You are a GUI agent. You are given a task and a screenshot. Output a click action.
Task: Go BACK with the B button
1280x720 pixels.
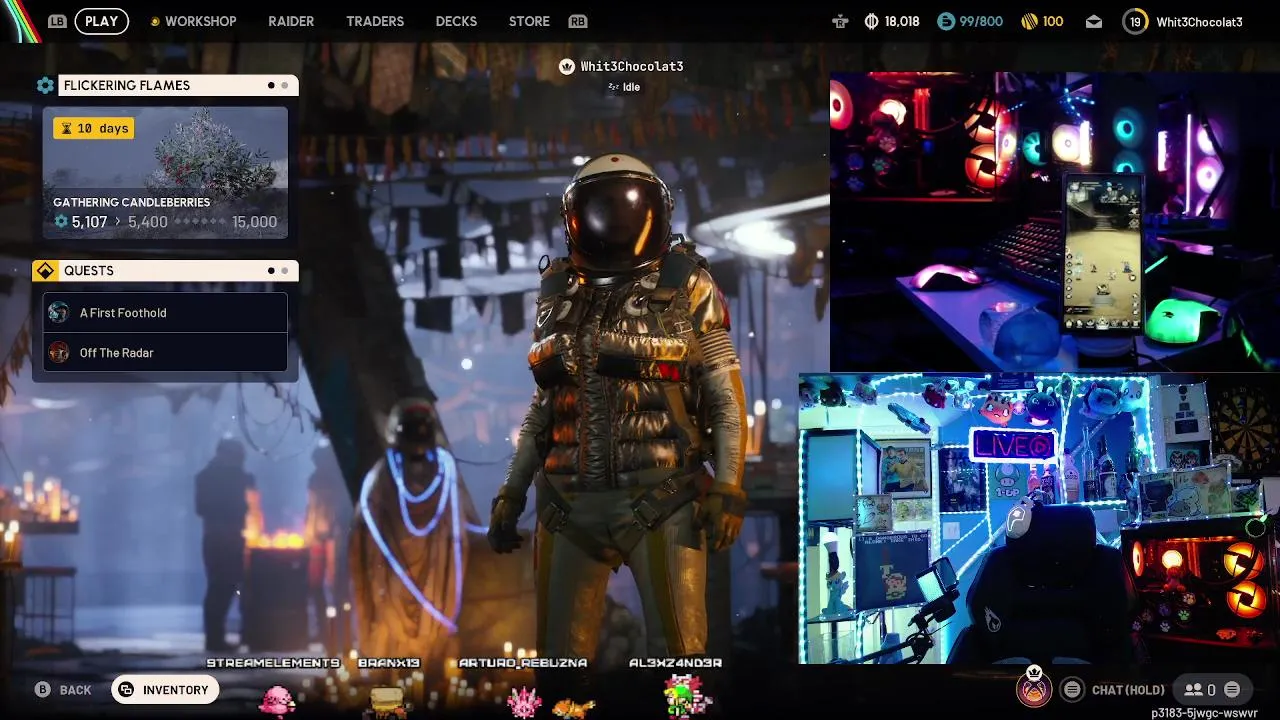(x=63, y=690)
